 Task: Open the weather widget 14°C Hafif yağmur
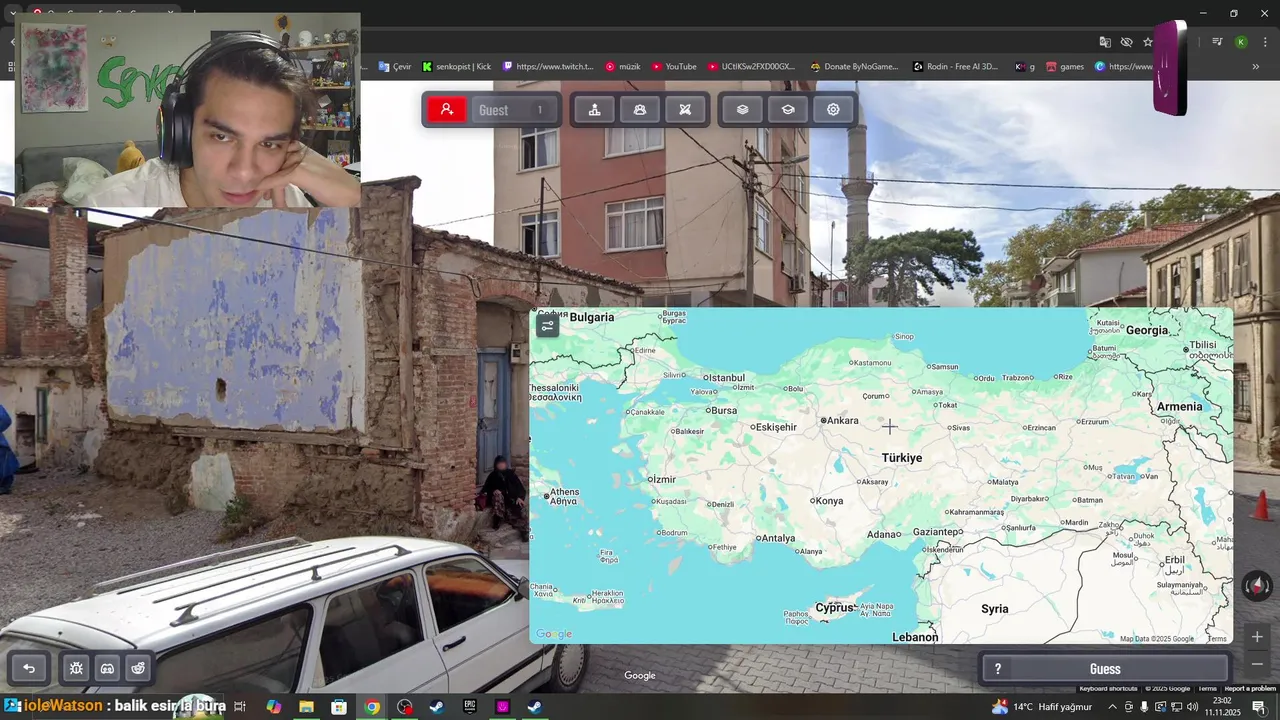(1042, 707)
